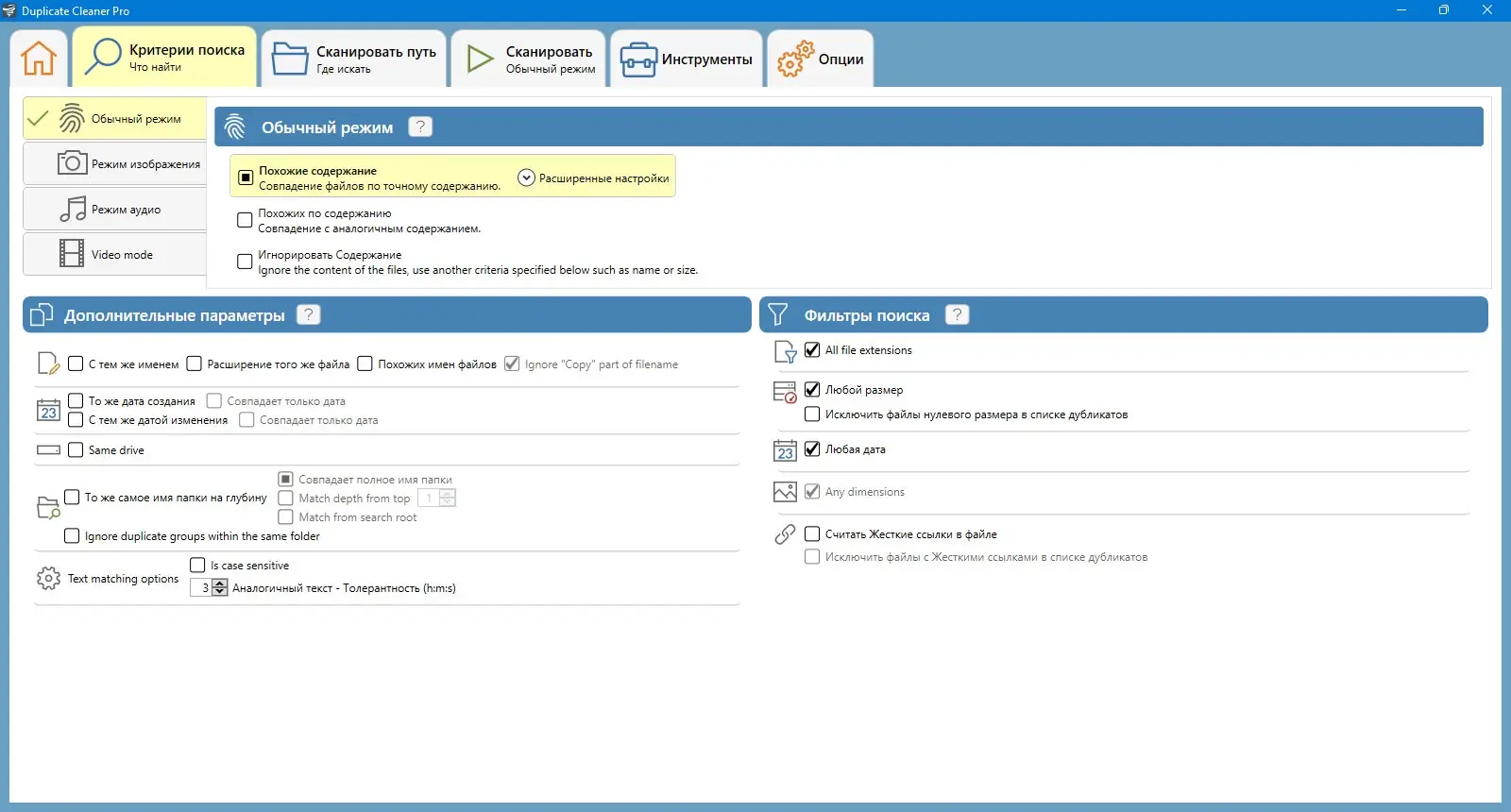Click the Аналогичный текст - Толерантность label
Viewport: 1511px width, 812px height.
344,588
